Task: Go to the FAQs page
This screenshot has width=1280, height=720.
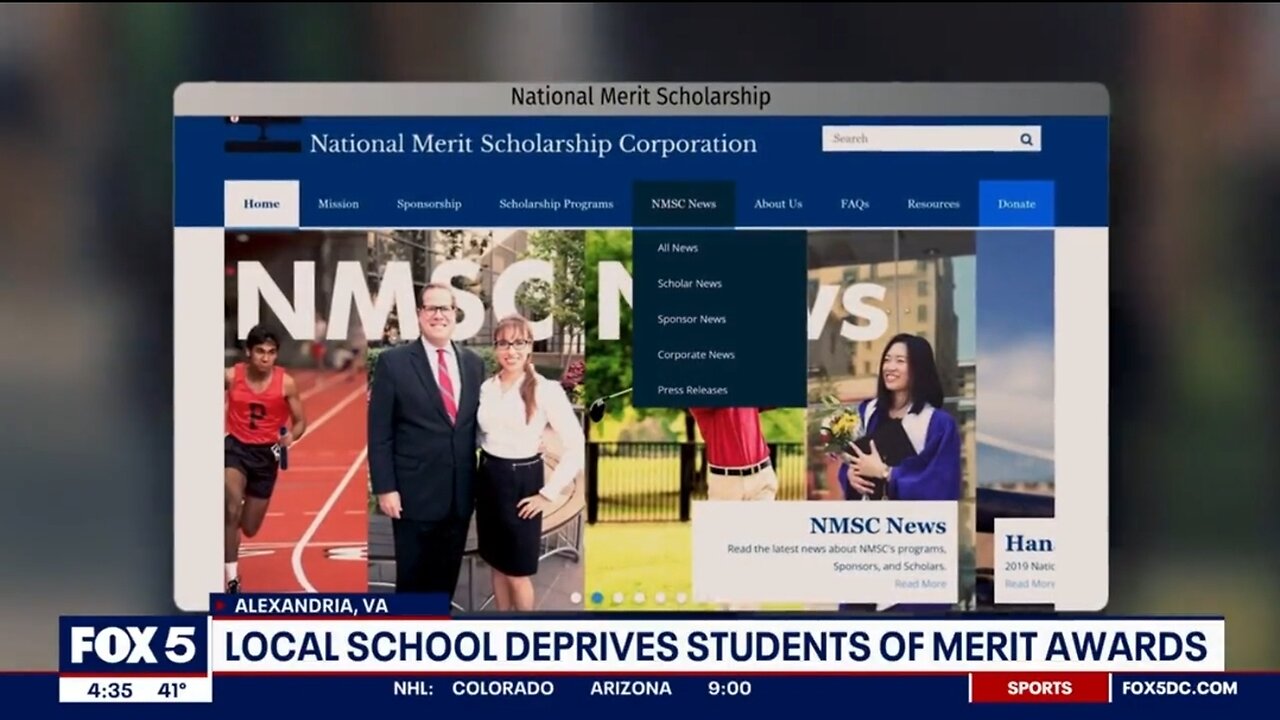Action: click(855, 204)
